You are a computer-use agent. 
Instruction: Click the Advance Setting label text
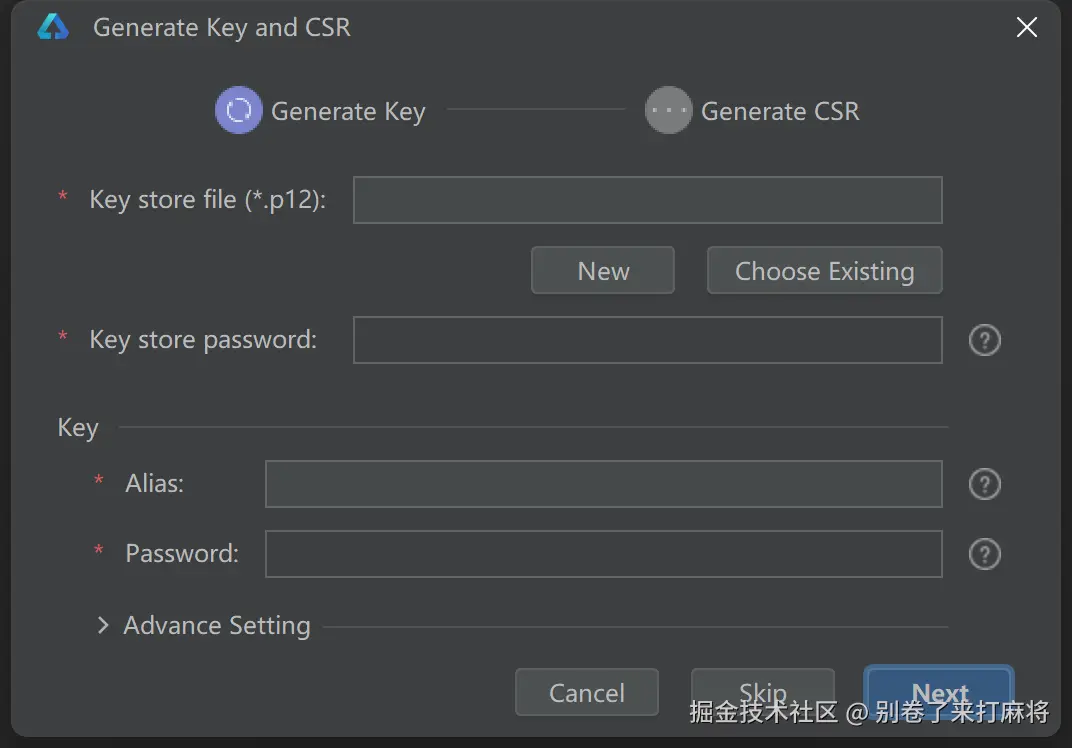[217, 626]
